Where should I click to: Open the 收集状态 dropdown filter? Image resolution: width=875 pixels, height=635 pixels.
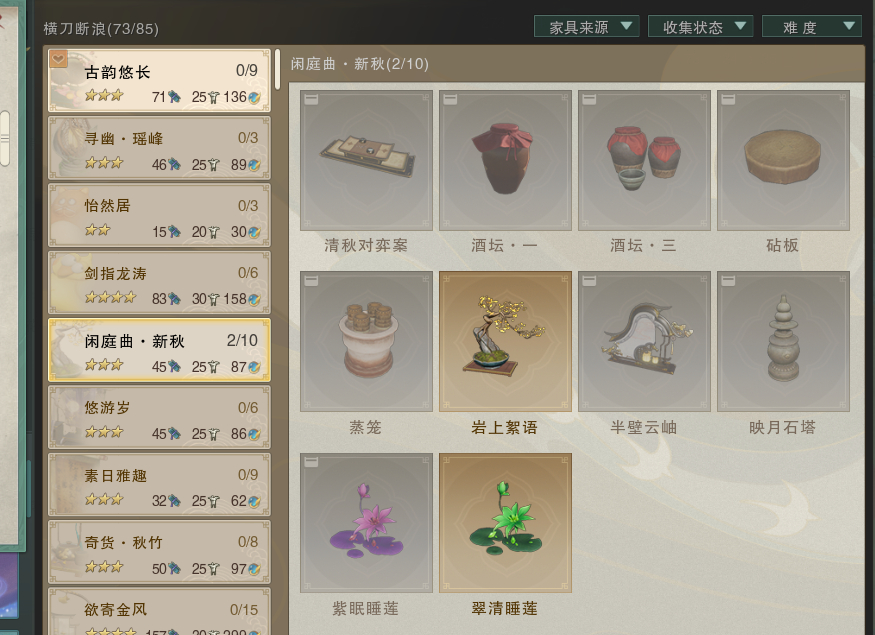(x=700, y=27)
